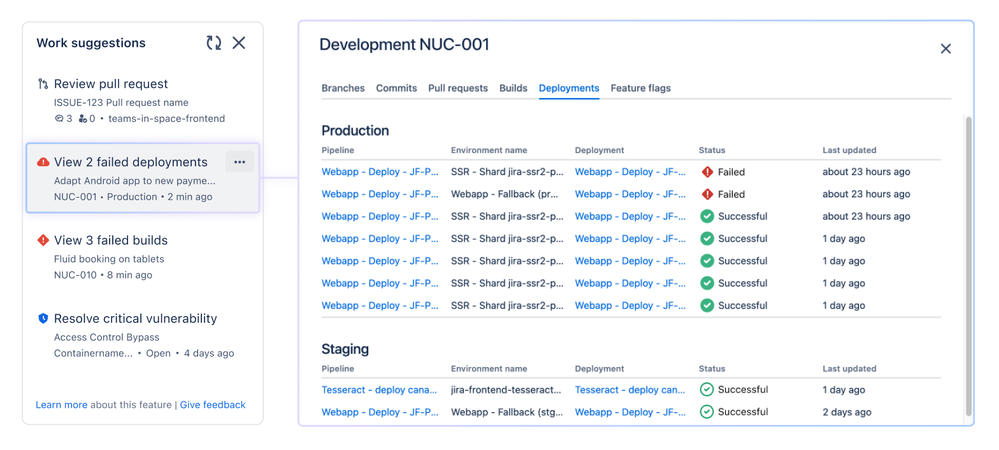Click the Adapt Android app to new payme... text

coord(134,181)
